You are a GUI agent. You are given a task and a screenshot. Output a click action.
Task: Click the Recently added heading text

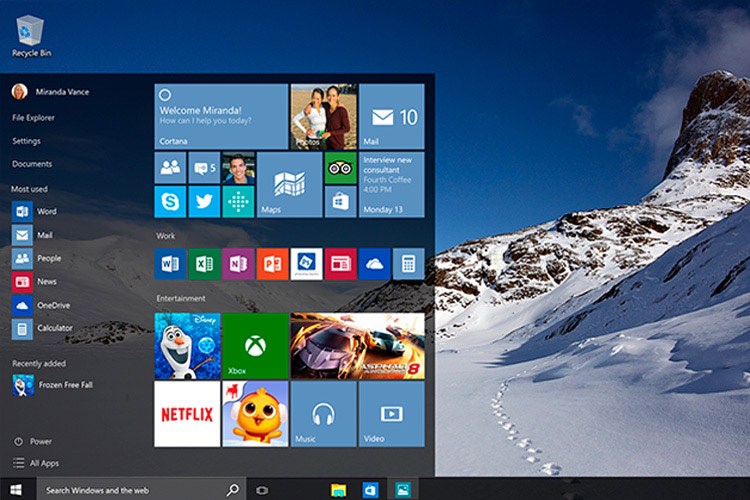(x=39, y=363)
